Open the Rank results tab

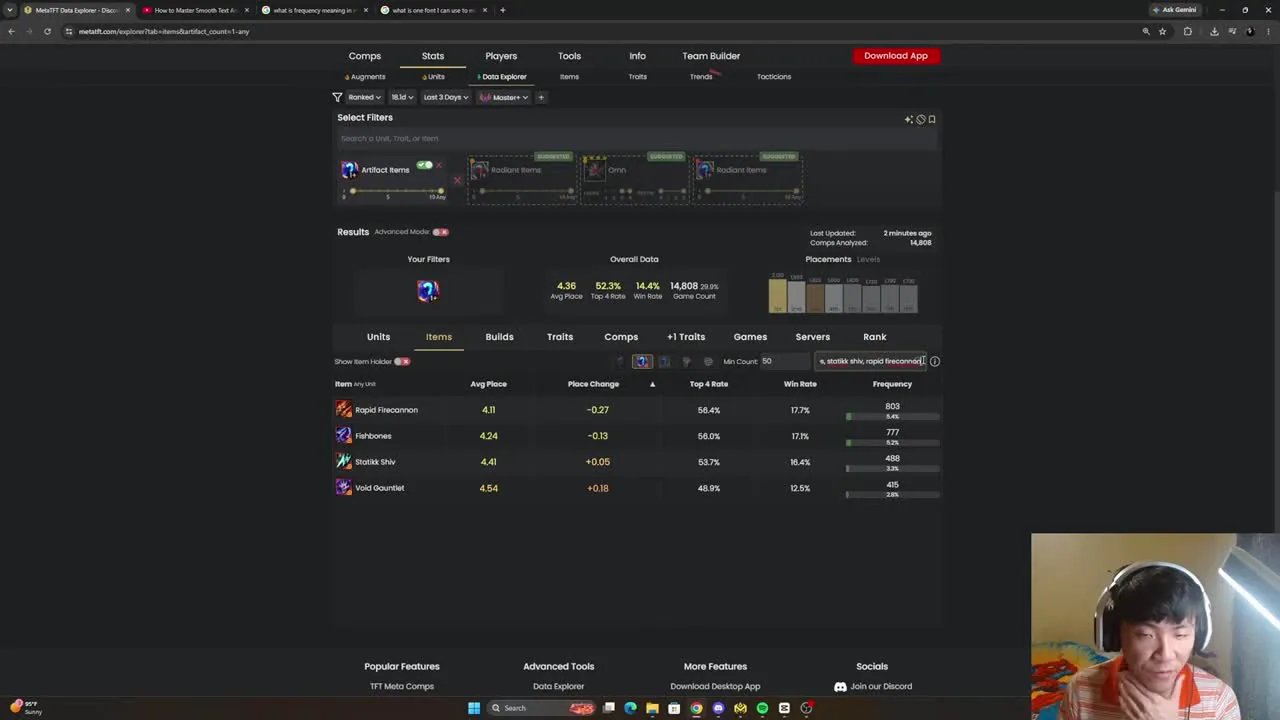point(874,337)
